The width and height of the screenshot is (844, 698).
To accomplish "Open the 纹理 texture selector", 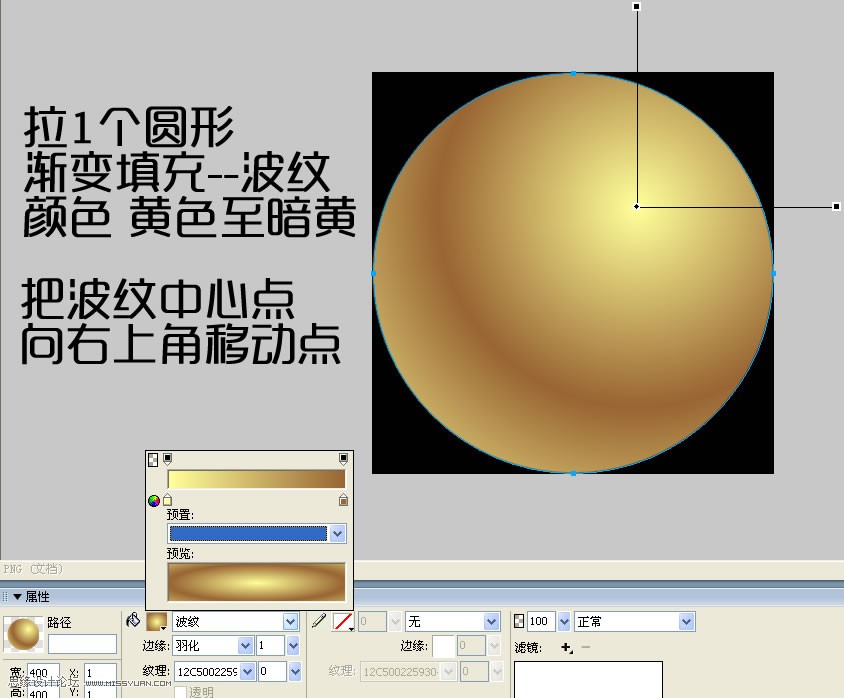I will pyautogui.click(x=213, y=670).
